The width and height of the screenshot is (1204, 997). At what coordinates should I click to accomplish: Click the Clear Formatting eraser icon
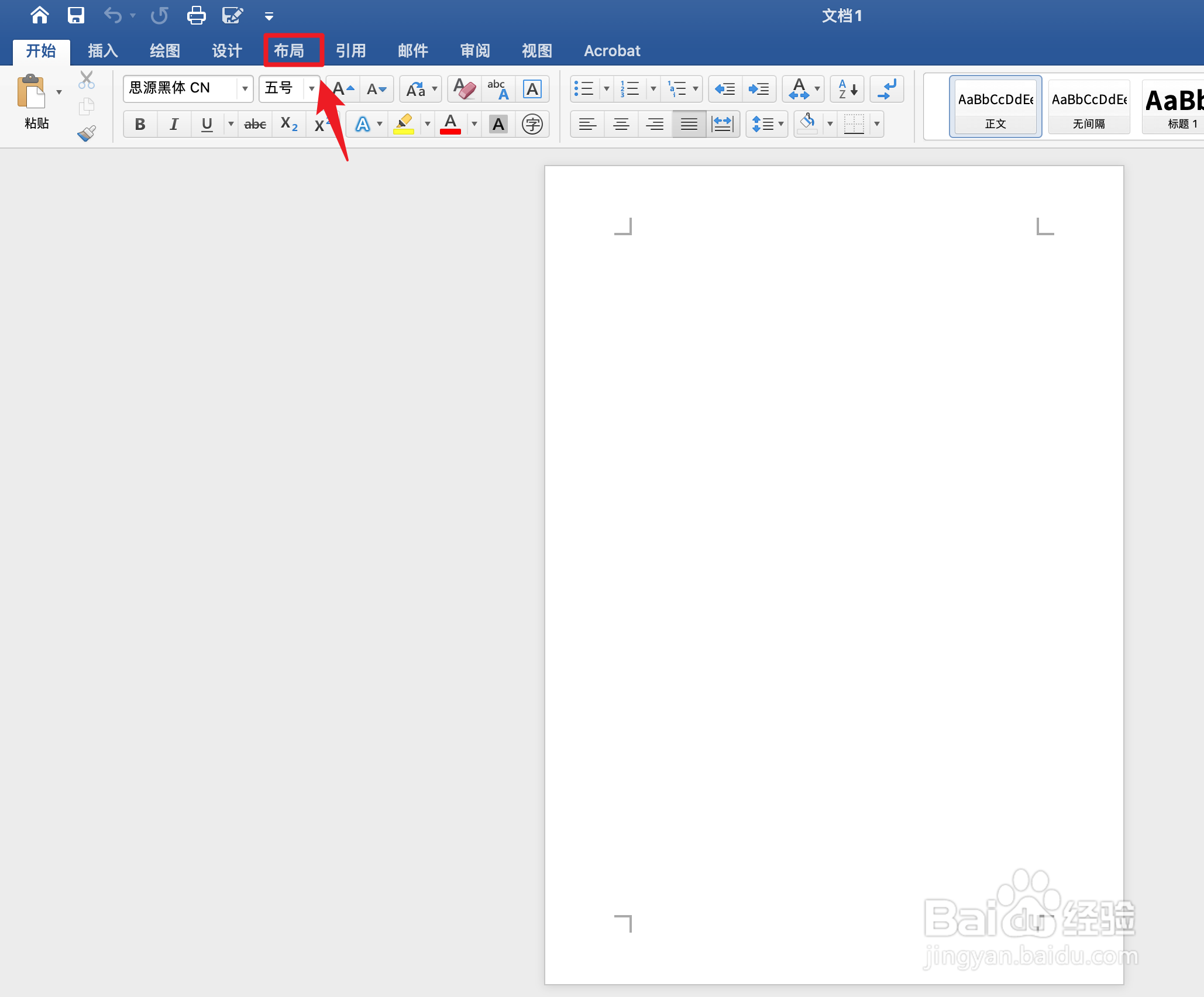coord(464,89)
